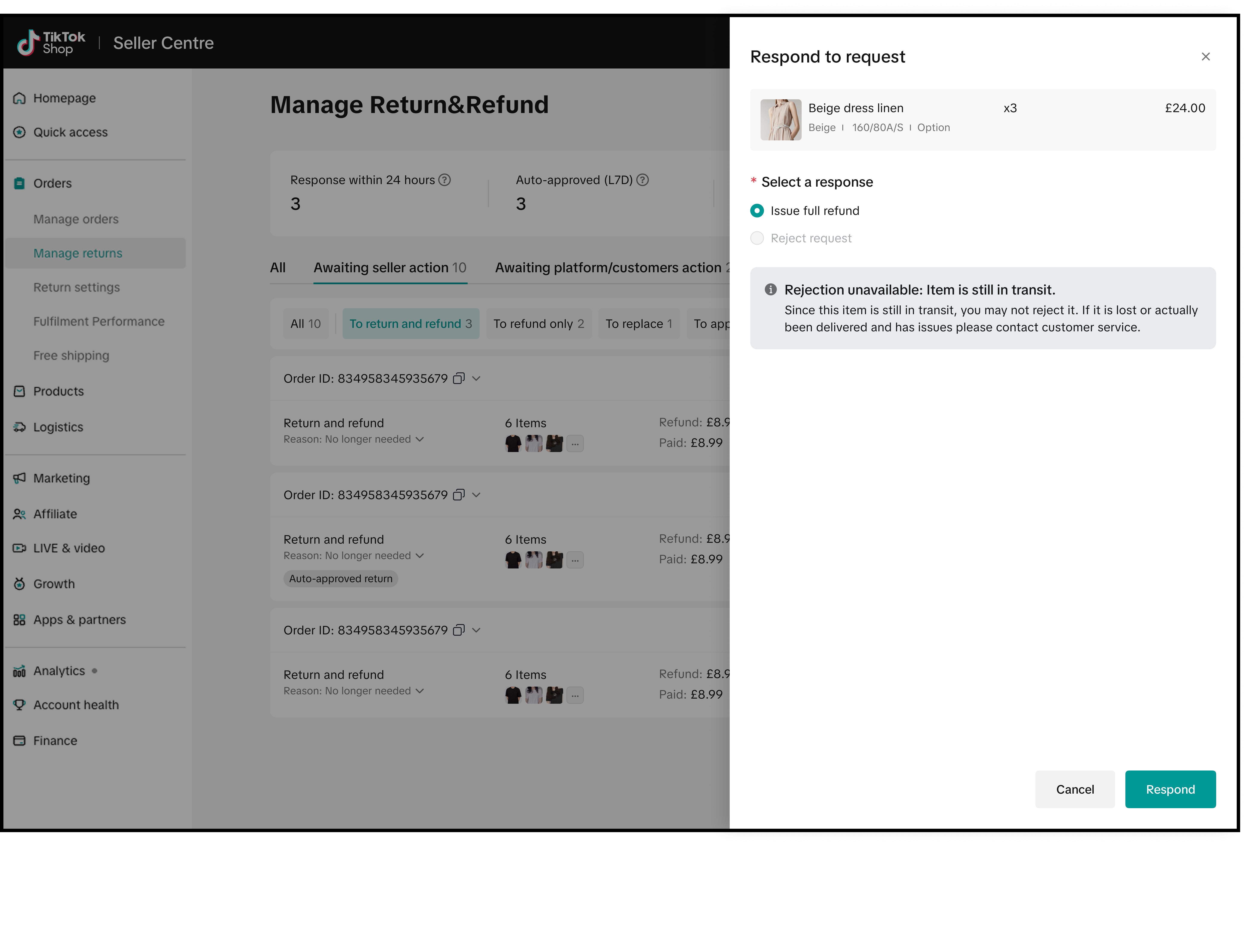Click the Manage Return&Refund page title

point(409,105)
